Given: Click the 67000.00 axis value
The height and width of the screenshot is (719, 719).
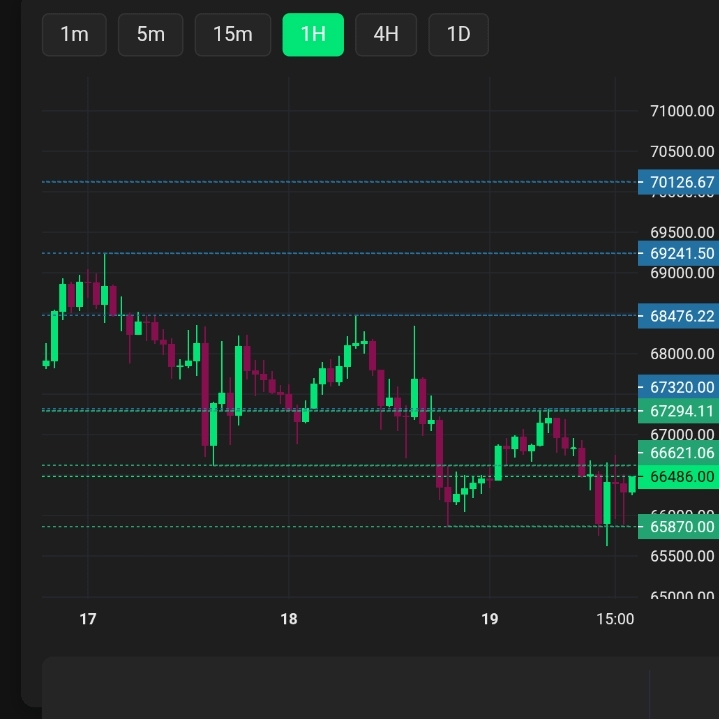Looking at the screenshot, I should (682, 434).
